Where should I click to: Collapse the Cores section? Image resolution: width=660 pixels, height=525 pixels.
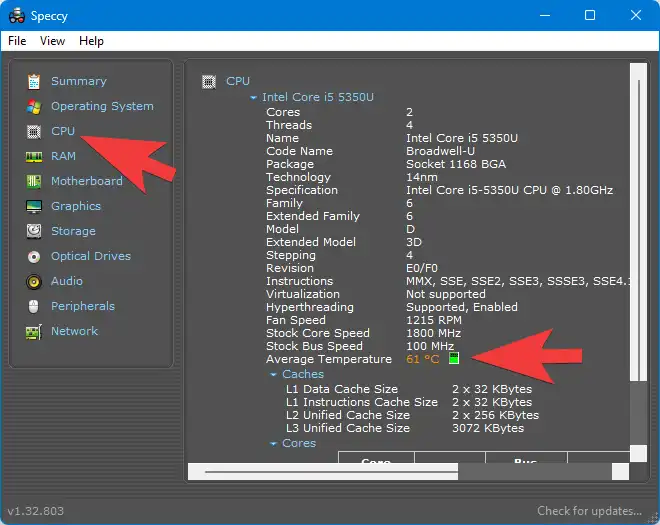pos(274,443)
